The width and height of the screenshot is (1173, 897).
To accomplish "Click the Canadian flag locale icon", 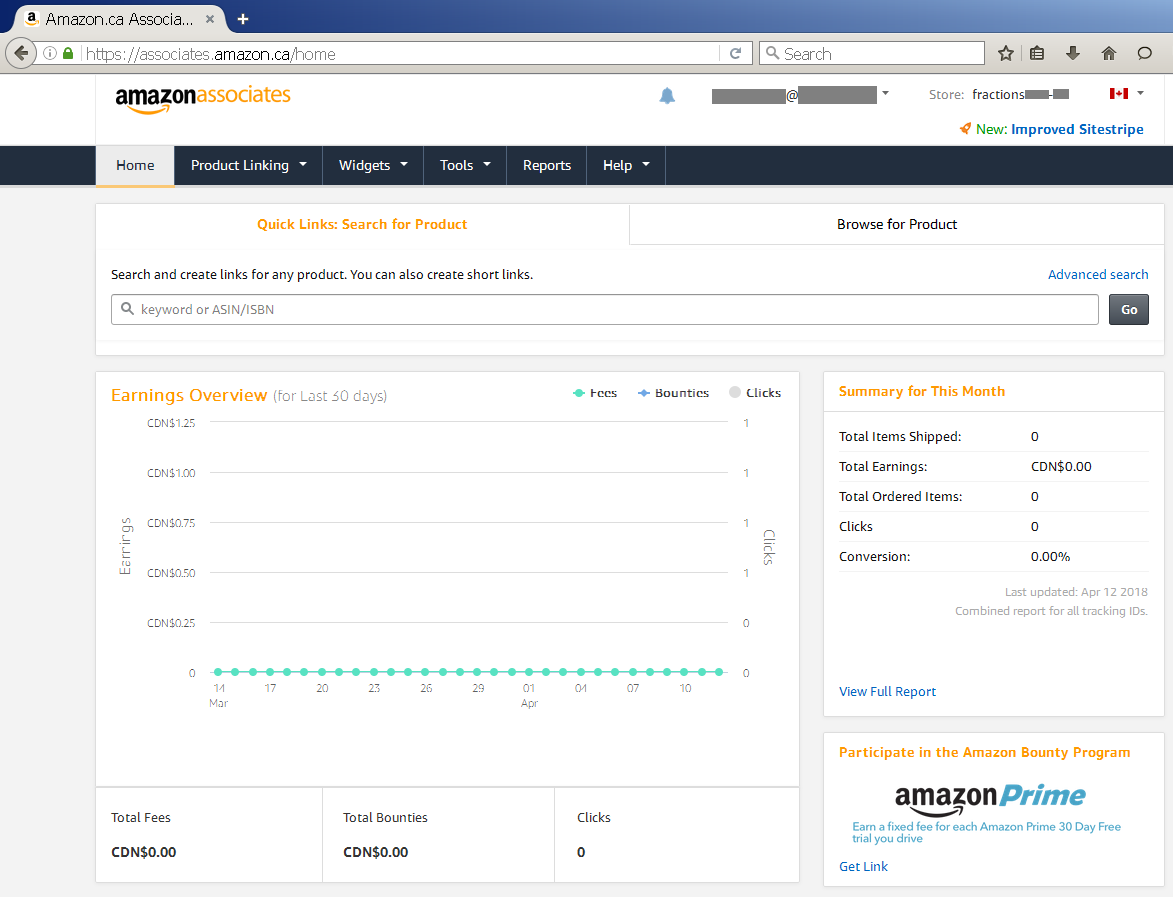I will (1118, 94).
